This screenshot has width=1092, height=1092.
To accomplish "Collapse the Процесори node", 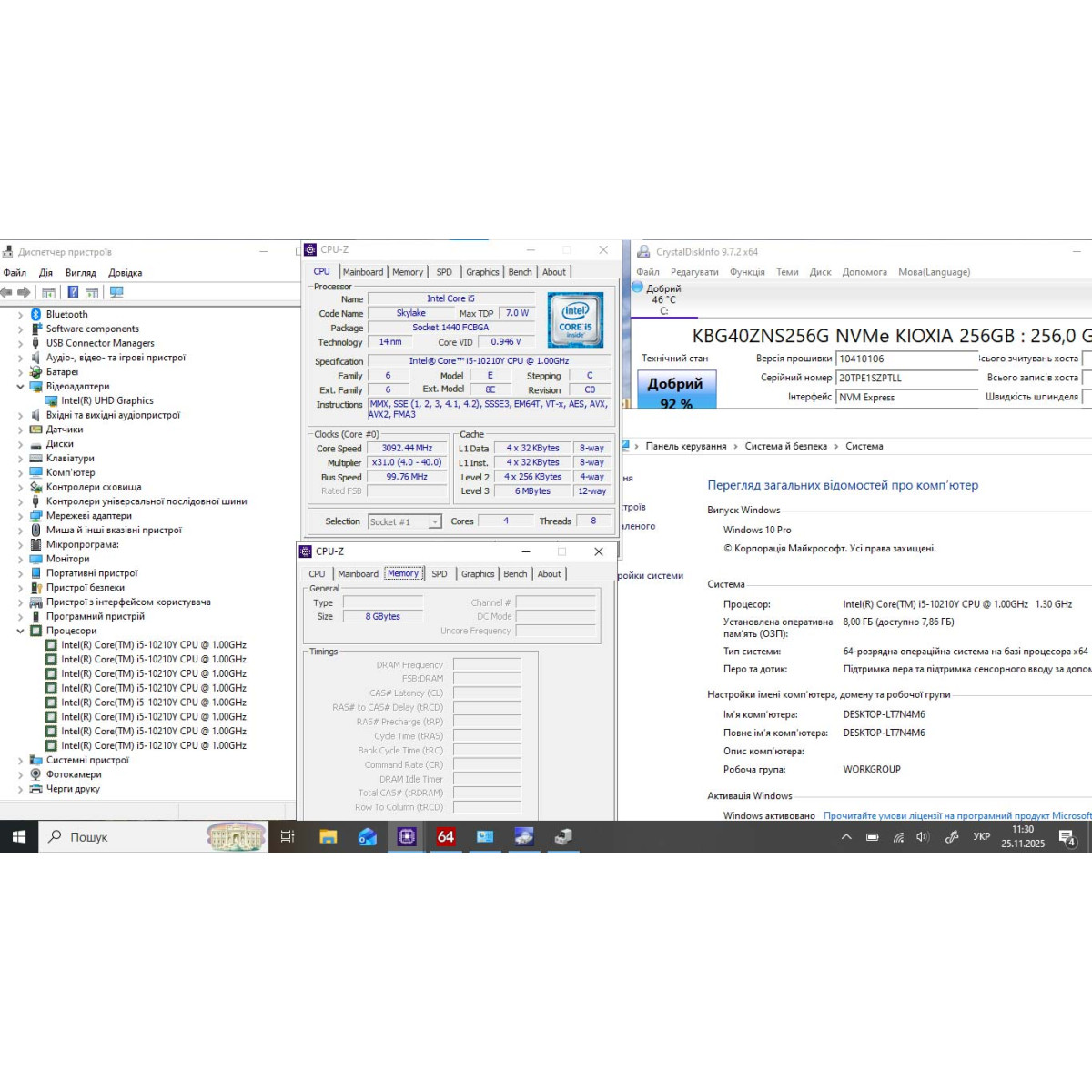I will 20,631.
